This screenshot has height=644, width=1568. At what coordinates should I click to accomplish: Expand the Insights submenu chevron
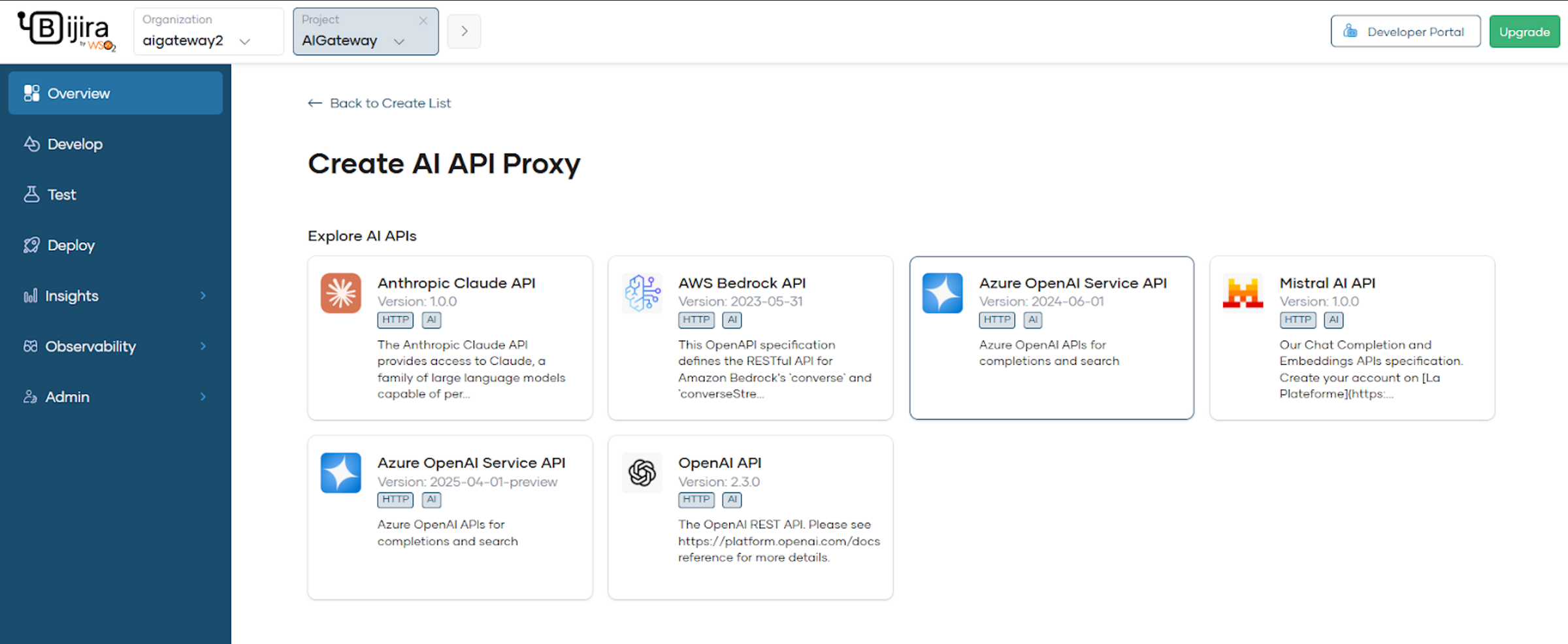coord(203,296)
